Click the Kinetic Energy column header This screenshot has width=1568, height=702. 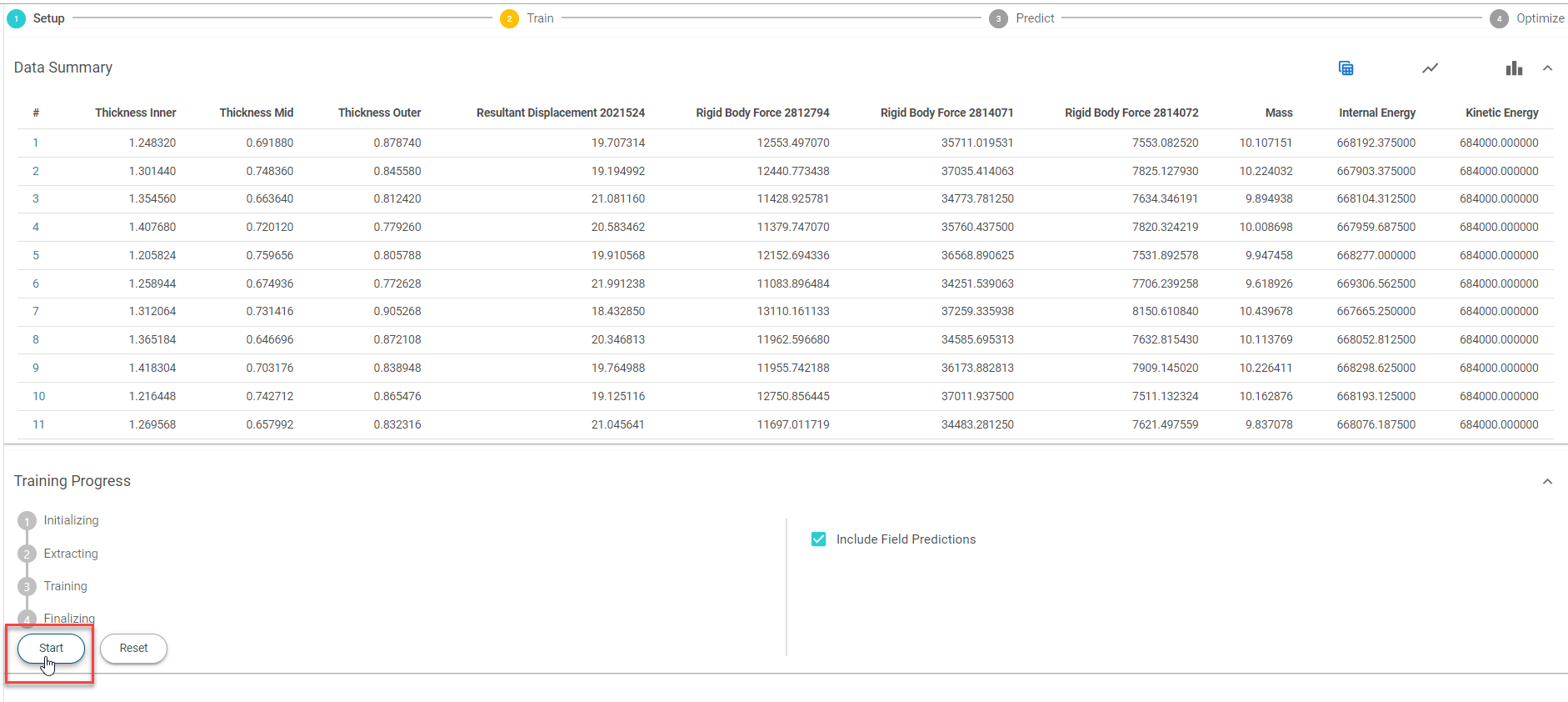[x=1502, y=113]
